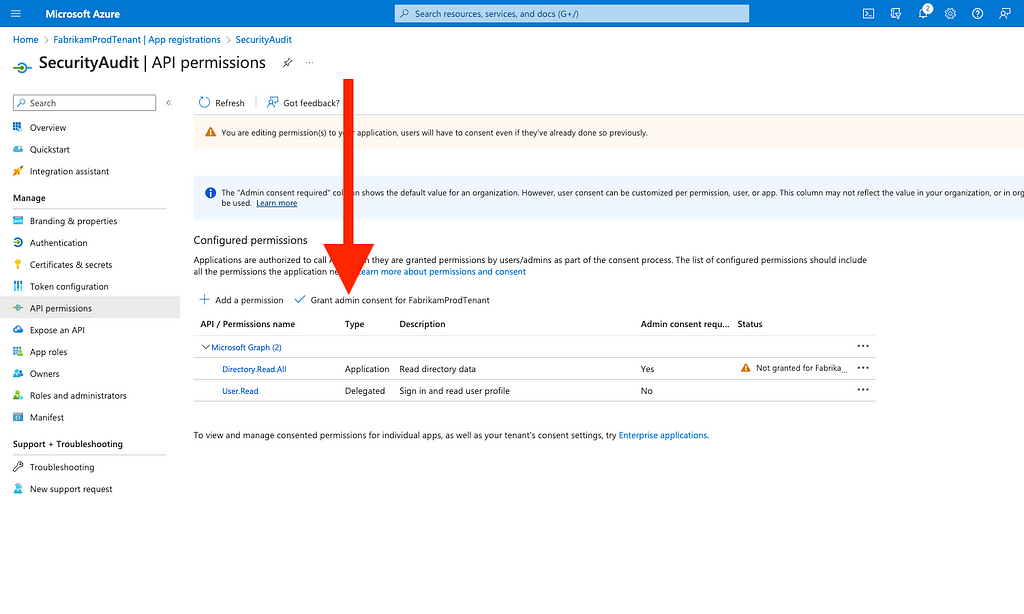
Task: Click the plus icon for Add a permission
Action: 204,300
